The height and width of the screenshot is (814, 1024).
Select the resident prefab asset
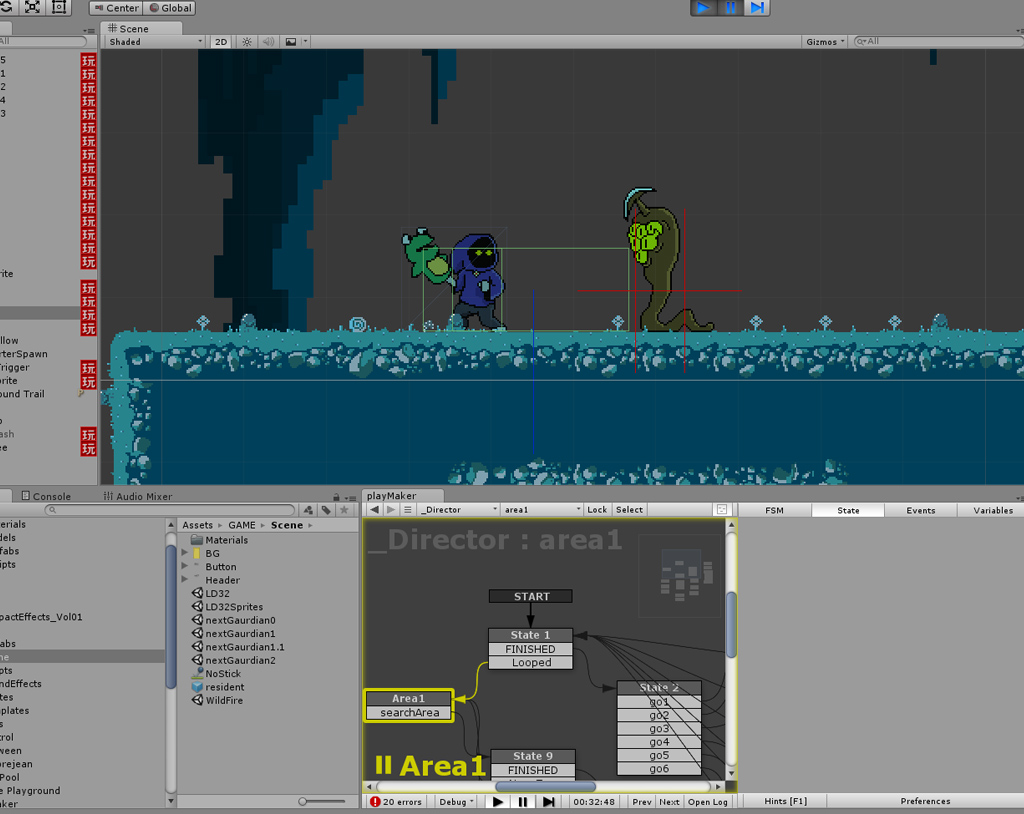218,687
